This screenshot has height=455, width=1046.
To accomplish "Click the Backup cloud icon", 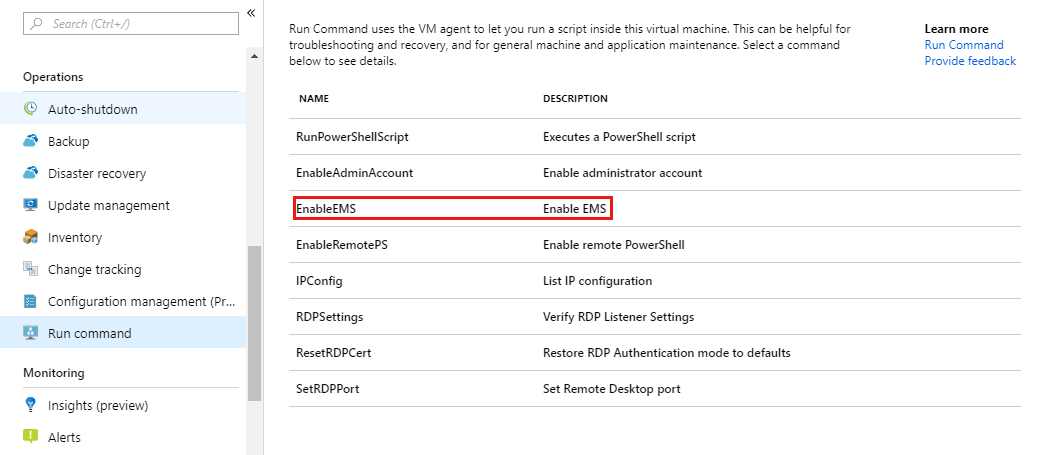I will click(x=30, y=141).
